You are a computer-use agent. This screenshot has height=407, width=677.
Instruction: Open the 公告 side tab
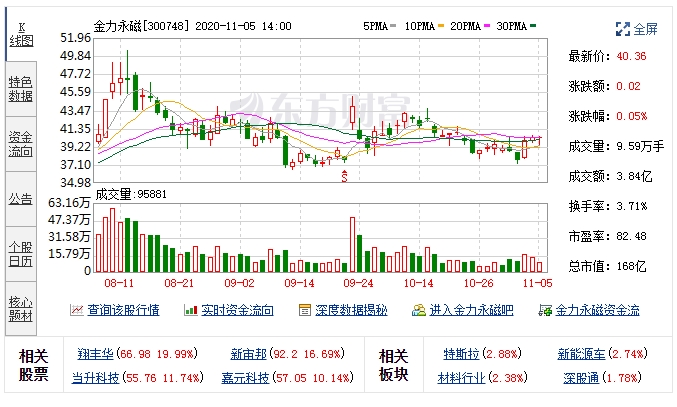coord(21,198)
